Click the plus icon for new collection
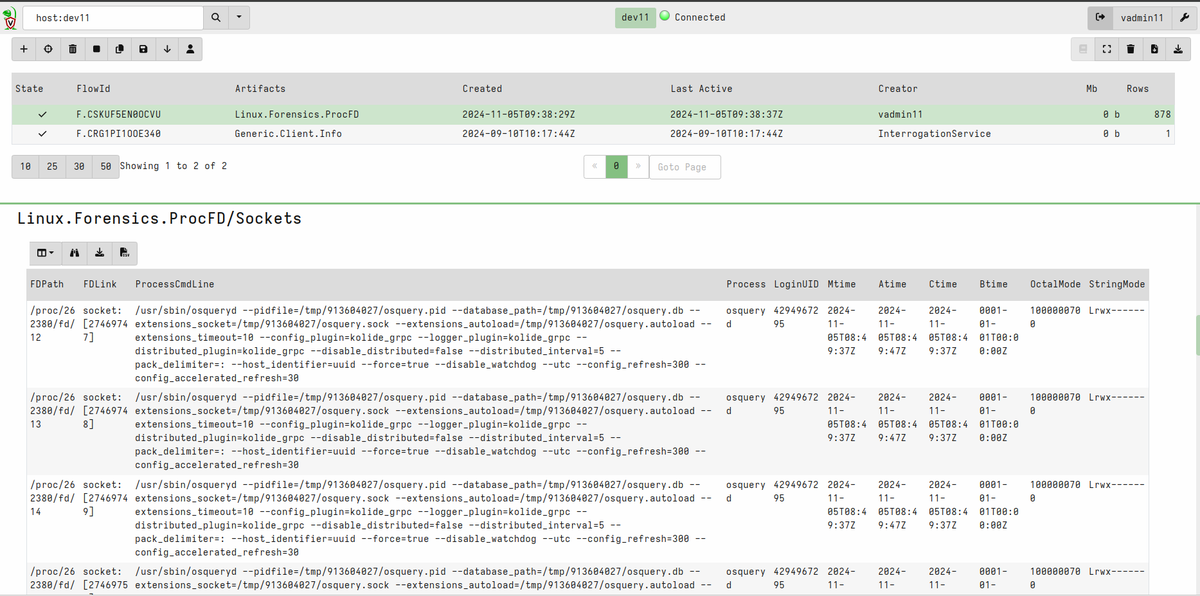 24,48
